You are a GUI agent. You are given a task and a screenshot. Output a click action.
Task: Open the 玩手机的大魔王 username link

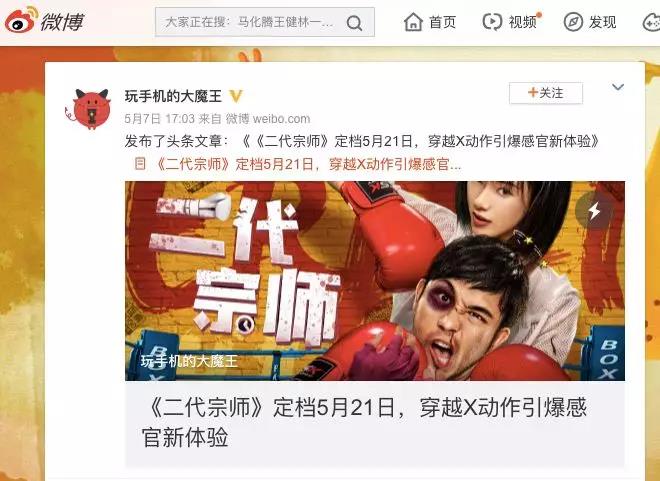(173, 96)
